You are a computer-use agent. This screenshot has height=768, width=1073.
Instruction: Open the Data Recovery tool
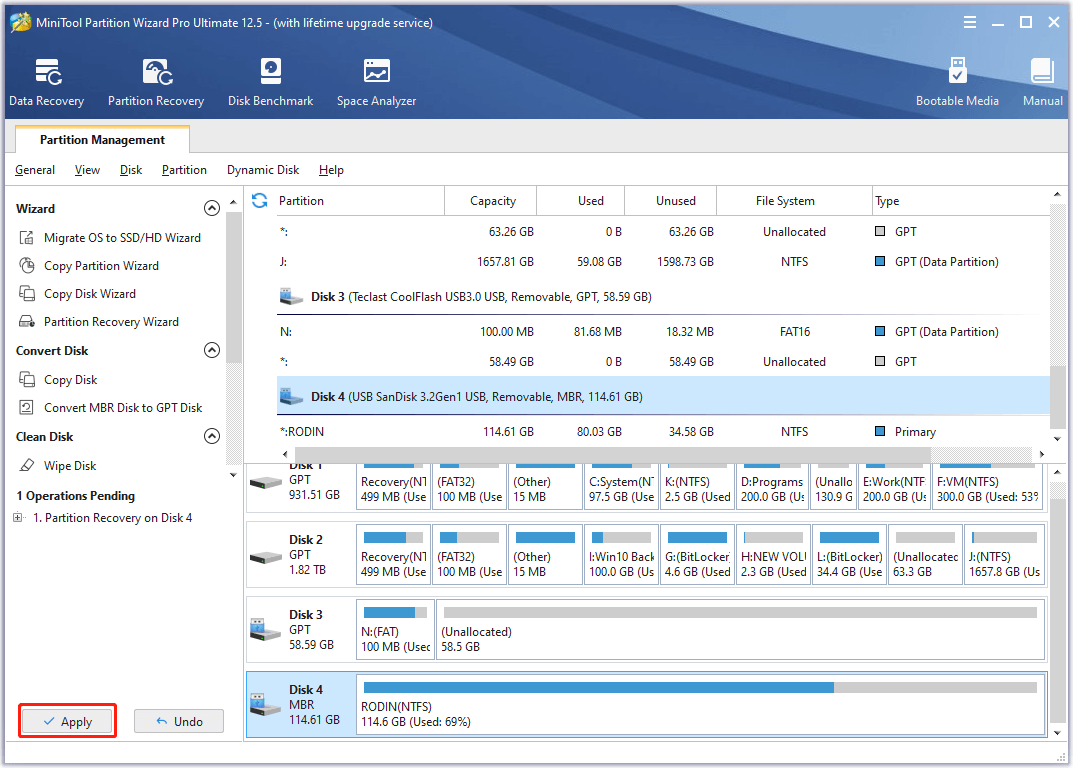[47, 82]
